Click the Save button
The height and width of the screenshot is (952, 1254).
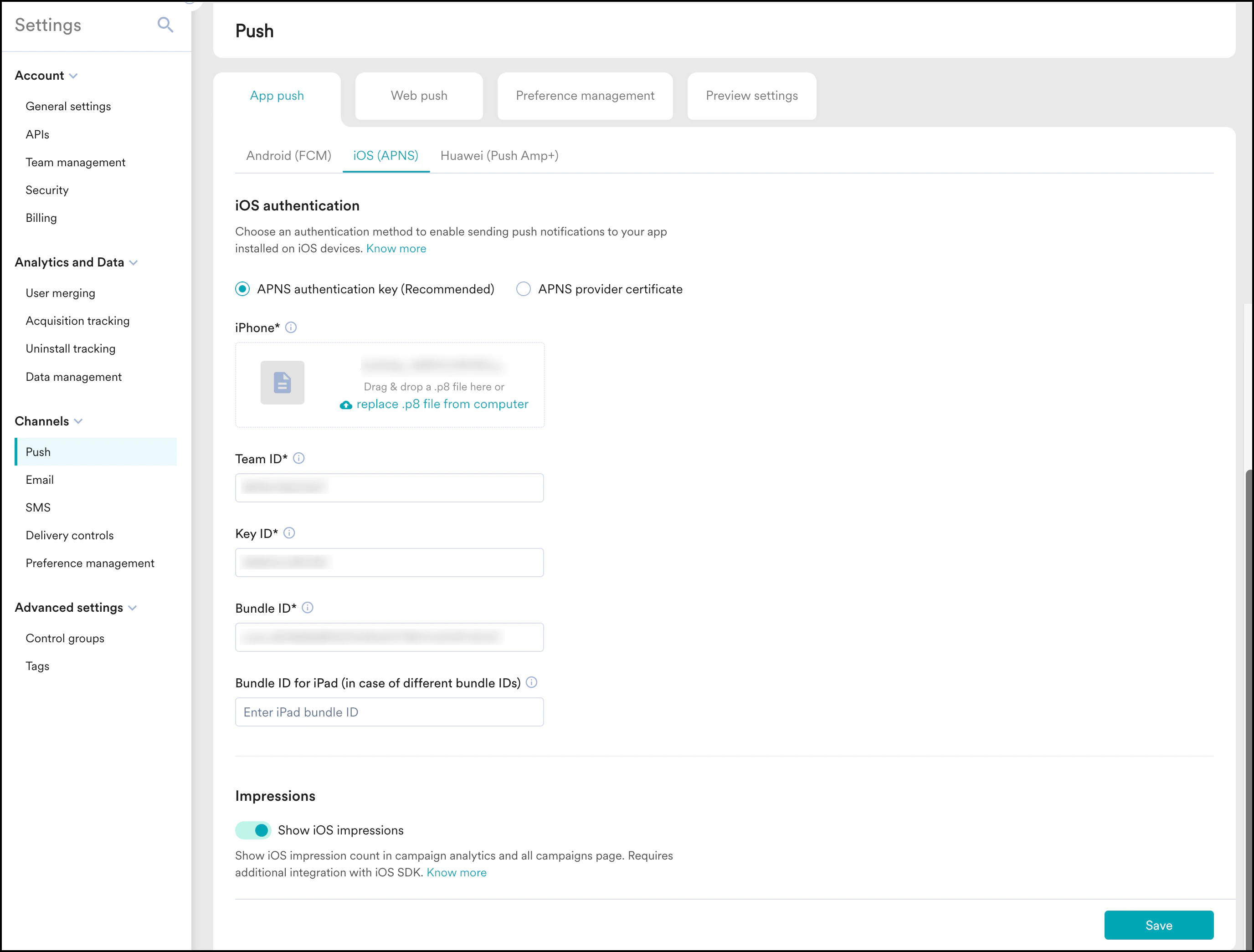[1158, 925]
